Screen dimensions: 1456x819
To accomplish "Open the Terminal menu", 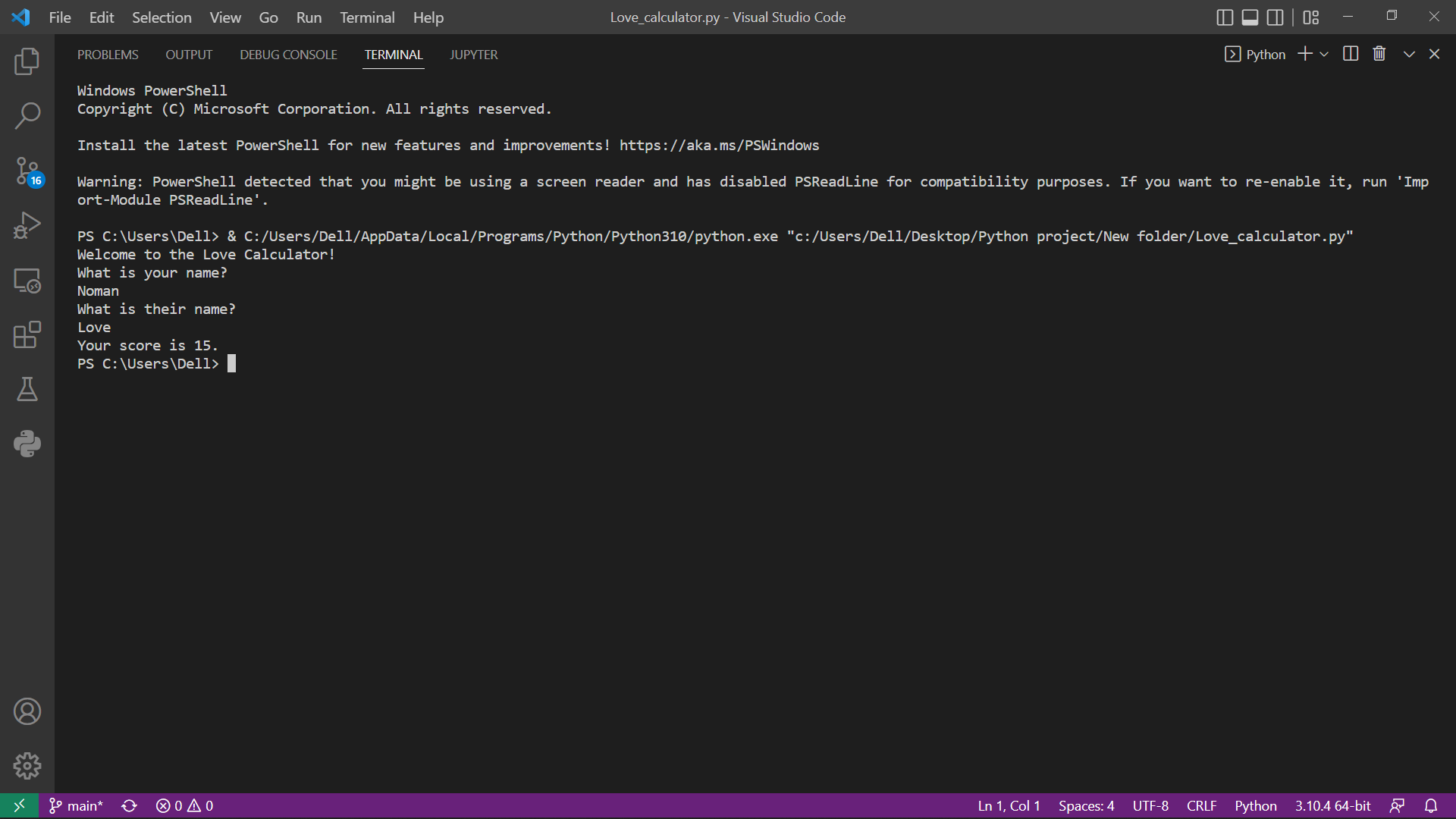I will pyautogui.click(x=367, y=17).
